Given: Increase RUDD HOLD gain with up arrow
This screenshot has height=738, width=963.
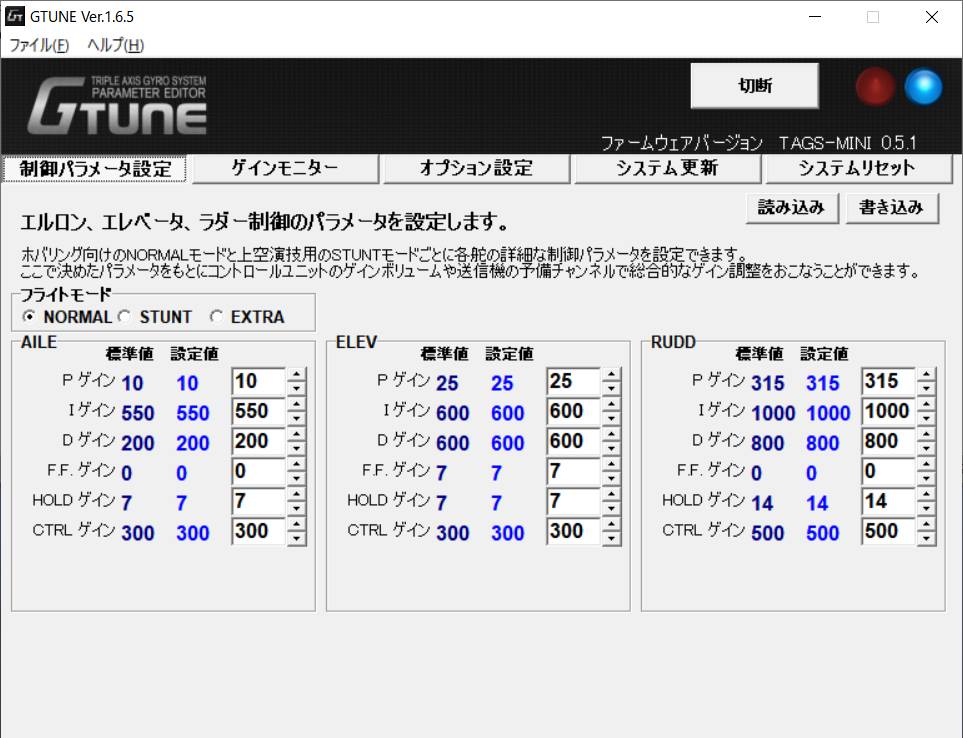Looking at the screenshot, I should (926, 494).
